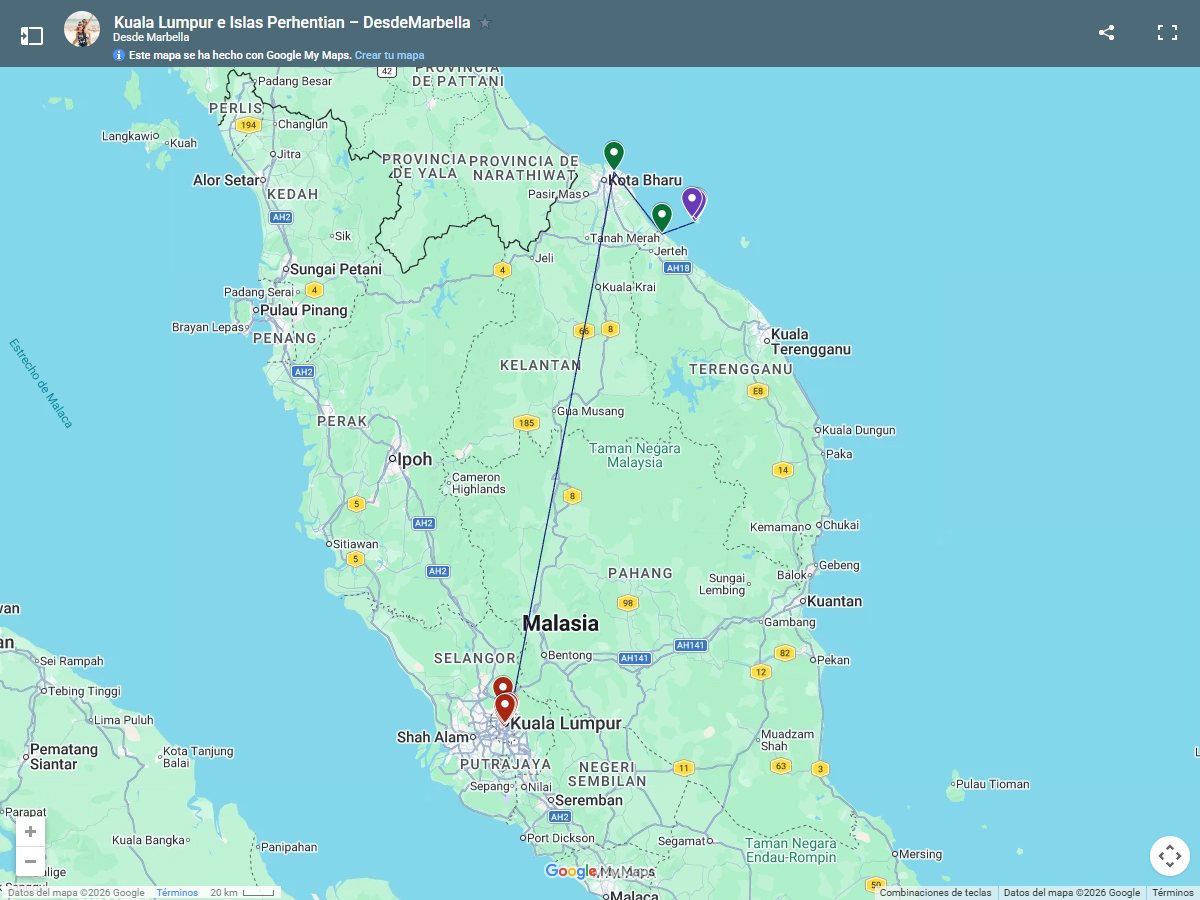Select the purple pin off the coast

coord(692,202)
